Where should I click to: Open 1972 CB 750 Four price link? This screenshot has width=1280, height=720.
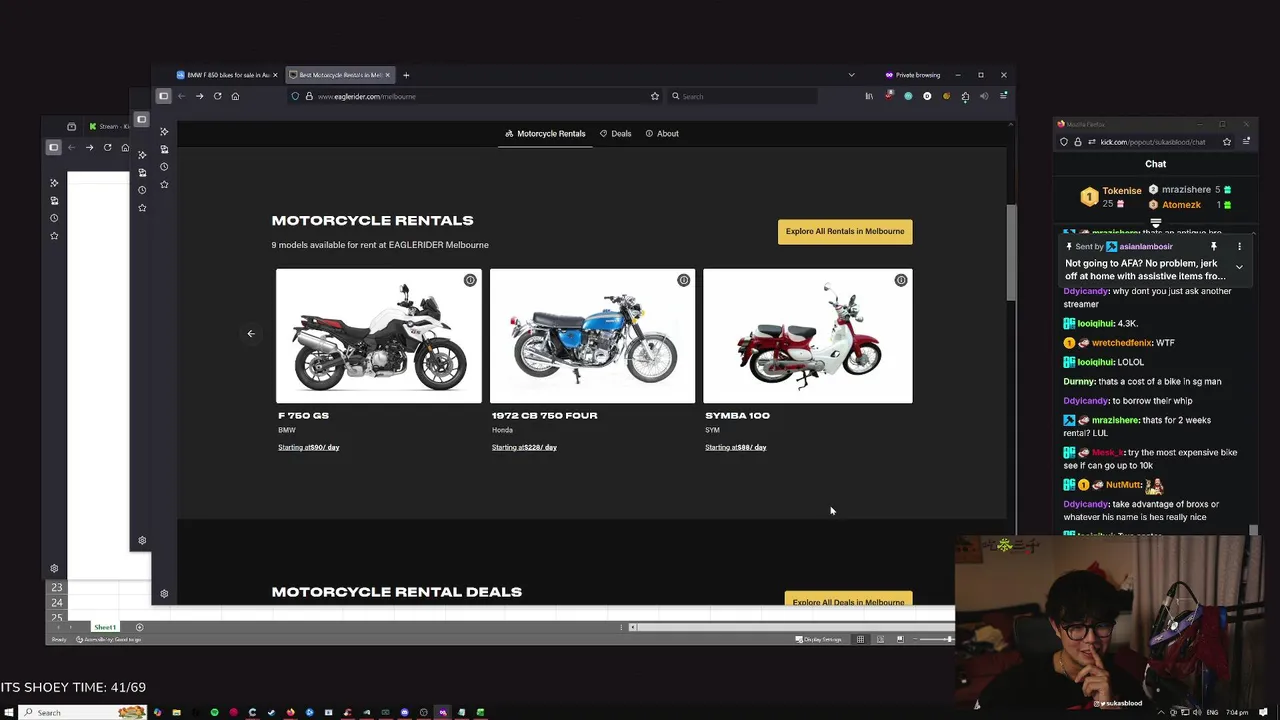click(524, 447)
